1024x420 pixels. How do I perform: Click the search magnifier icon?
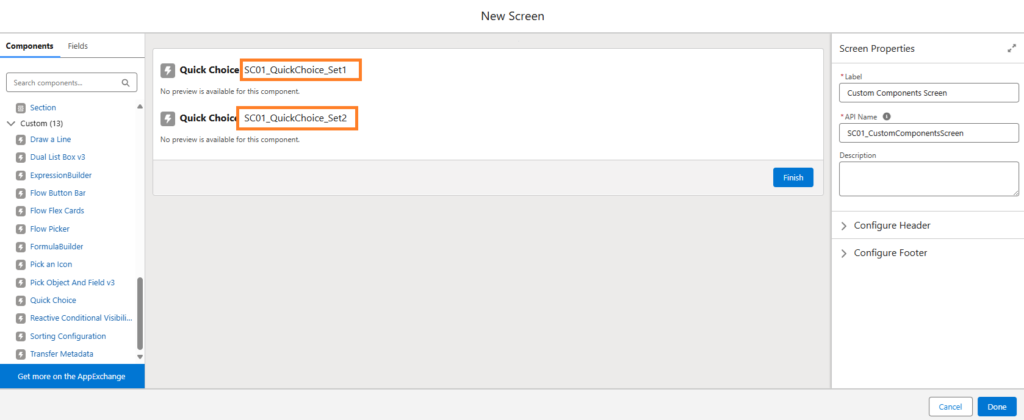(125, 83)
